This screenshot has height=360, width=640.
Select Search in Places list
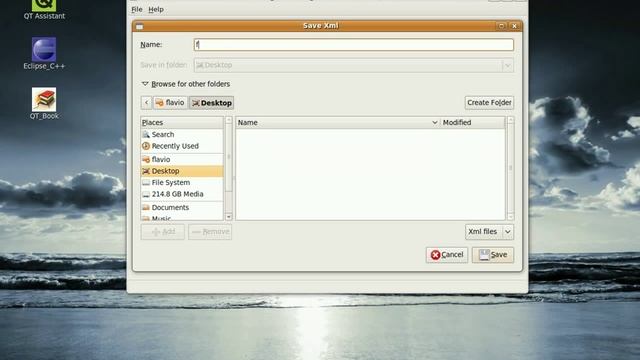click(x=182, y=134)
